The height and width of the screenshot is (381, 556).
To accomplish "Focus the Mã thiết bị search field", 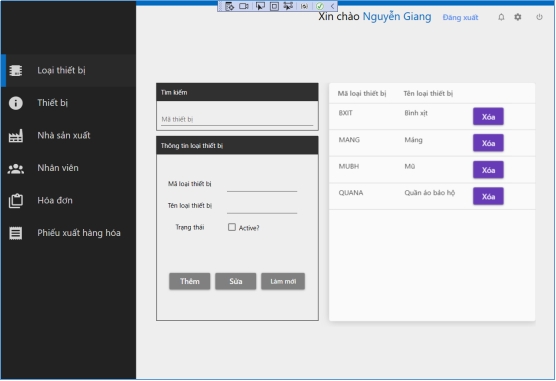I will [237, 120].
